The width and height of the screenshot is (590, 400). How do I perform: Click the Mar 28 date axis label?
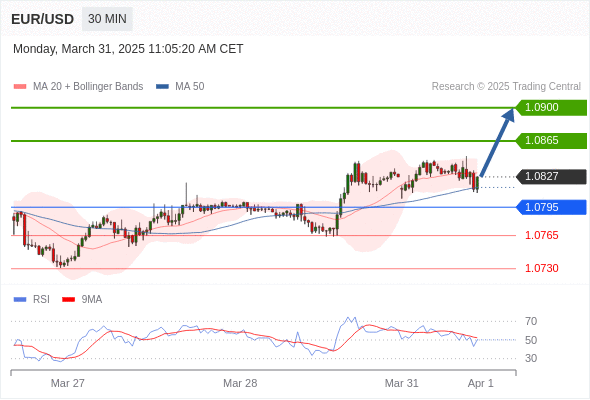click(240, 383)
